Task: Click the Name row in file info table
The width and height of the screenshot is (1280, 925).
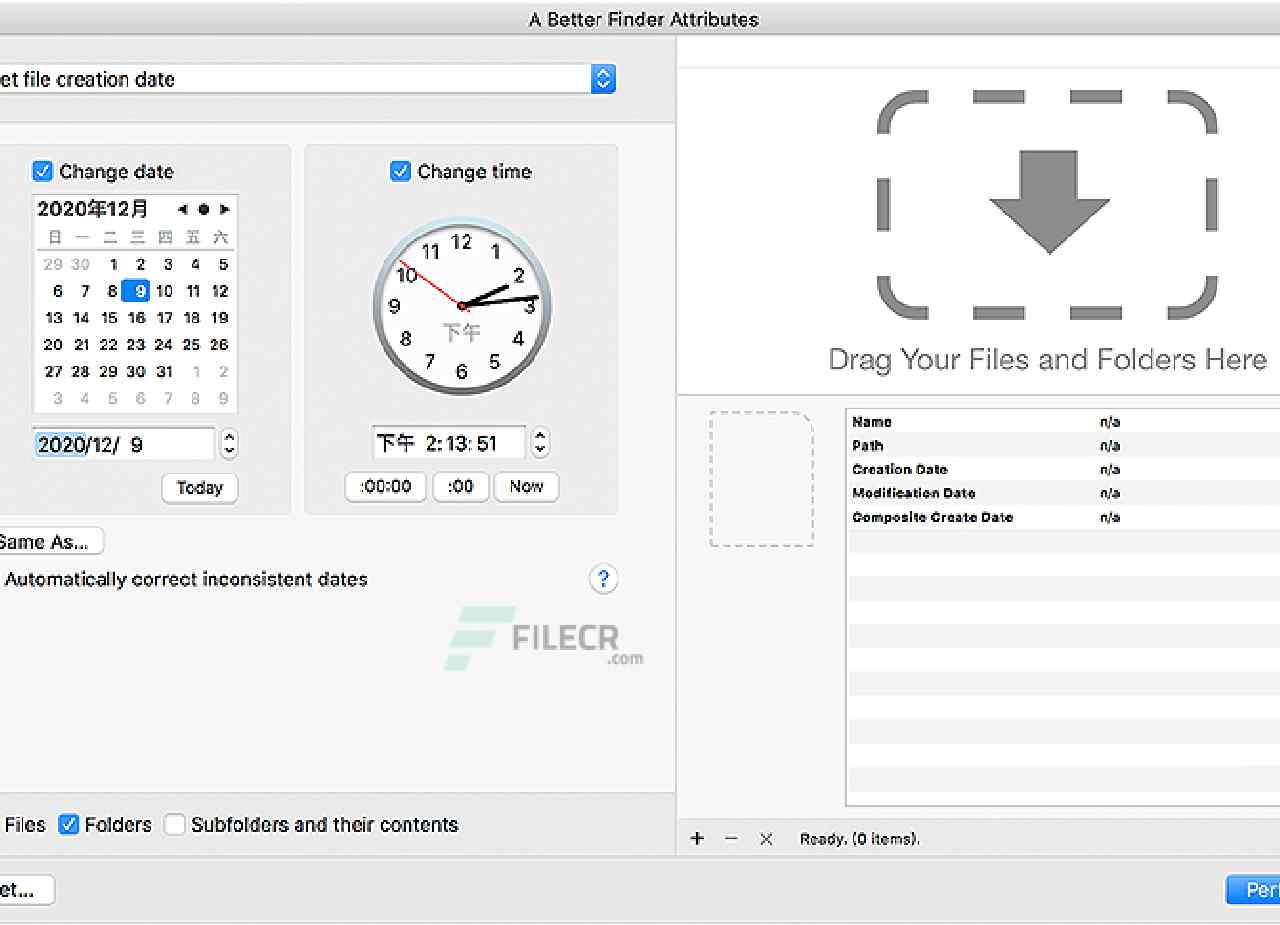Action: pos(1064,422)
